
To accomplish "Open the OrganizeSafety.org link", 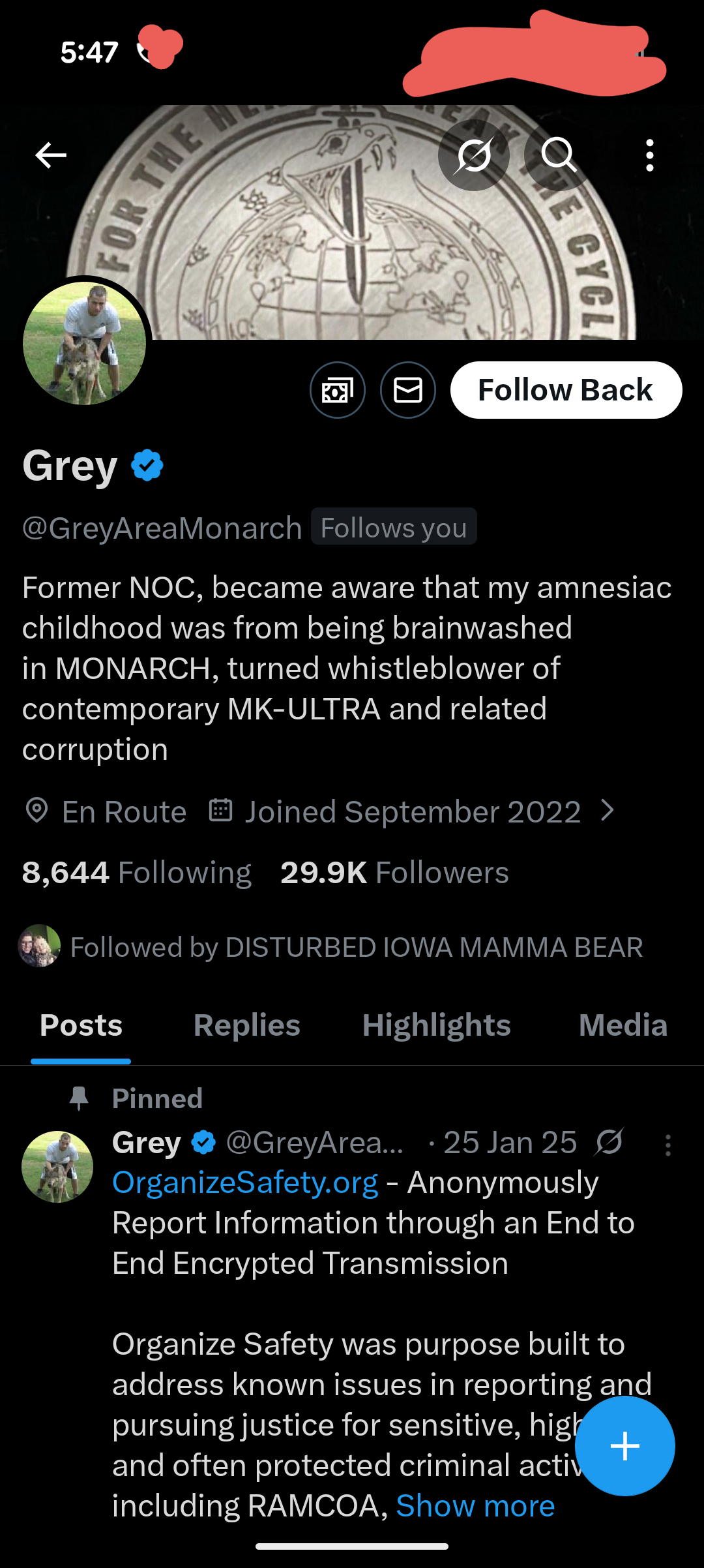I will (245, 1183).
